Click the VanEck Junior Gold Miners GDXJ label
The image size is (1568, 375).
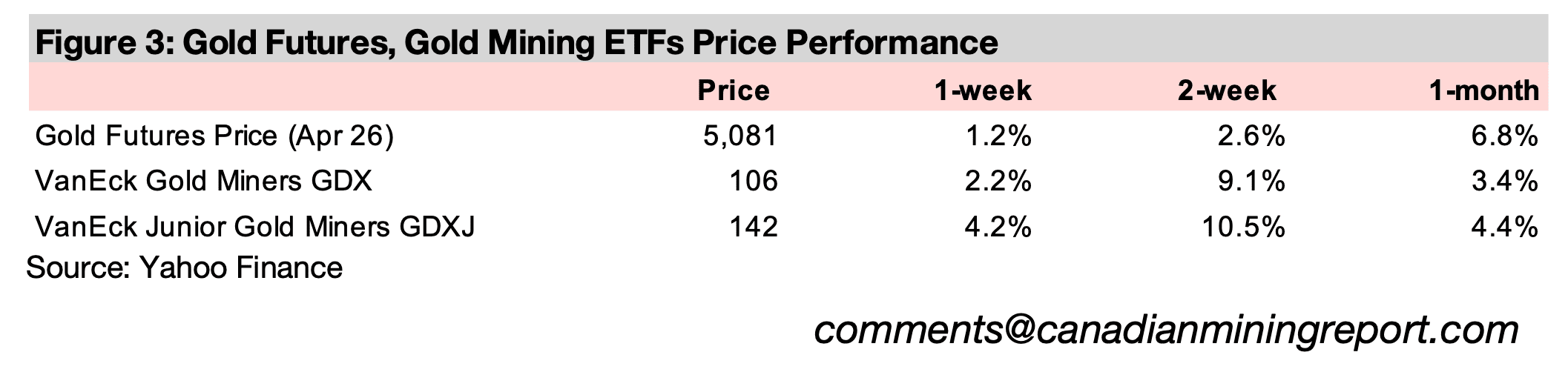(254, 226)
